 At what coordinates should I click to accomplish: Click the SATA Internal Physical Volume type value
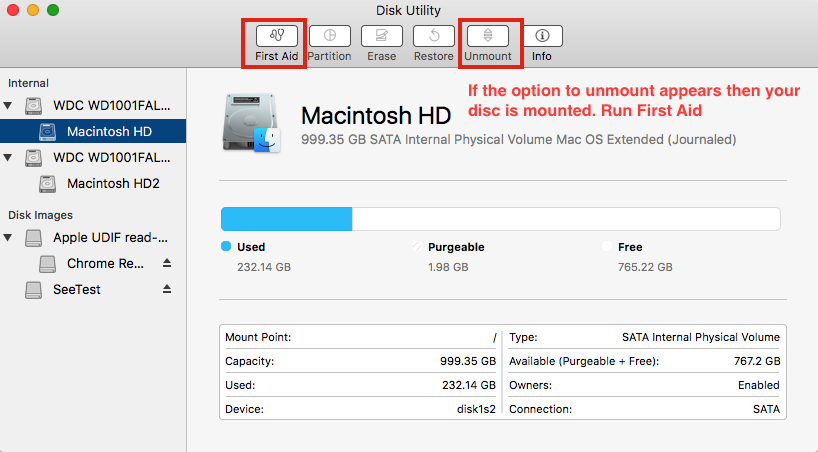(x=701, y=337)
